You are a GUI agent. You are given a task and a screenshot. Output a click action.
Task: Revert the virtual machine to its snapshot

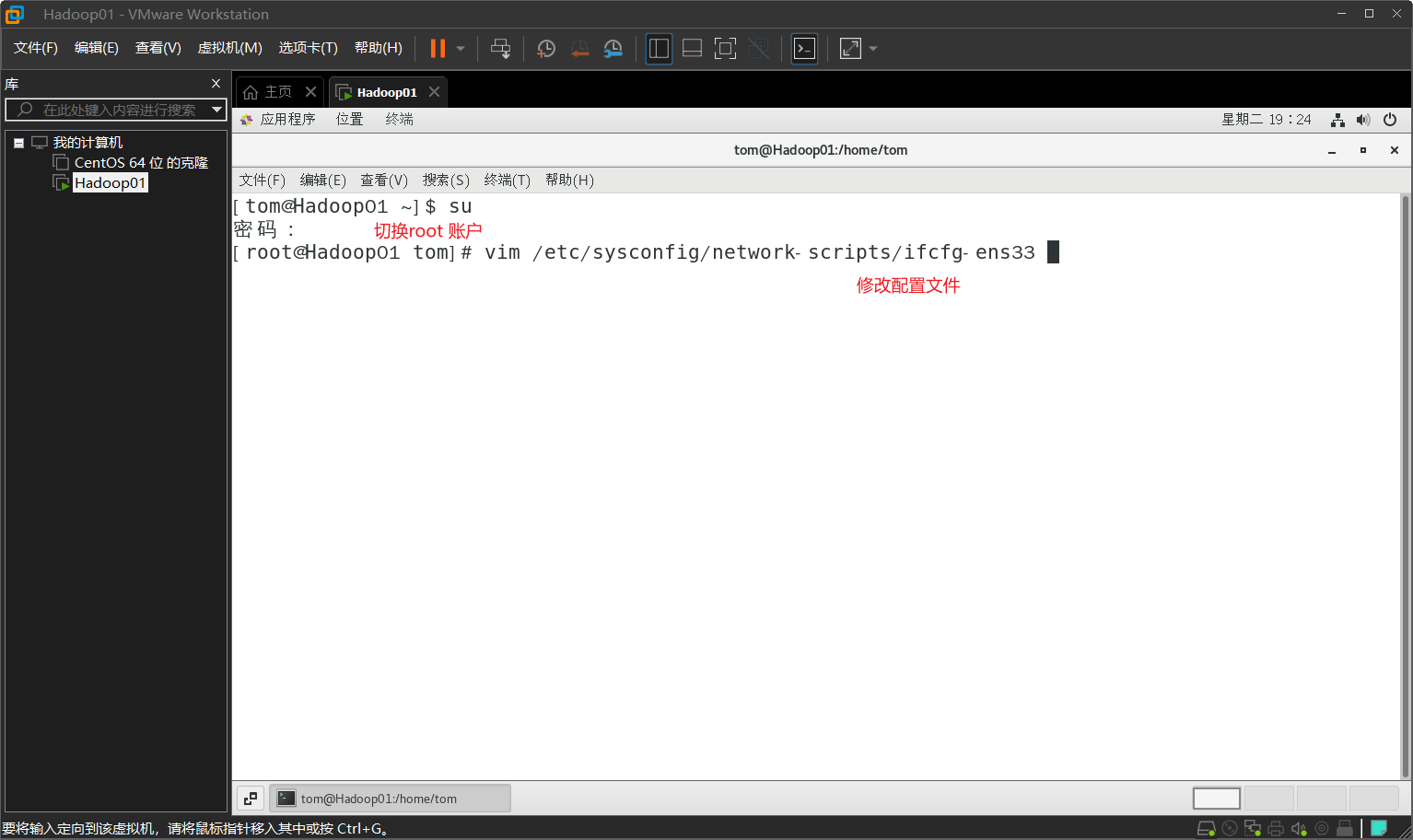coord(579,49)
